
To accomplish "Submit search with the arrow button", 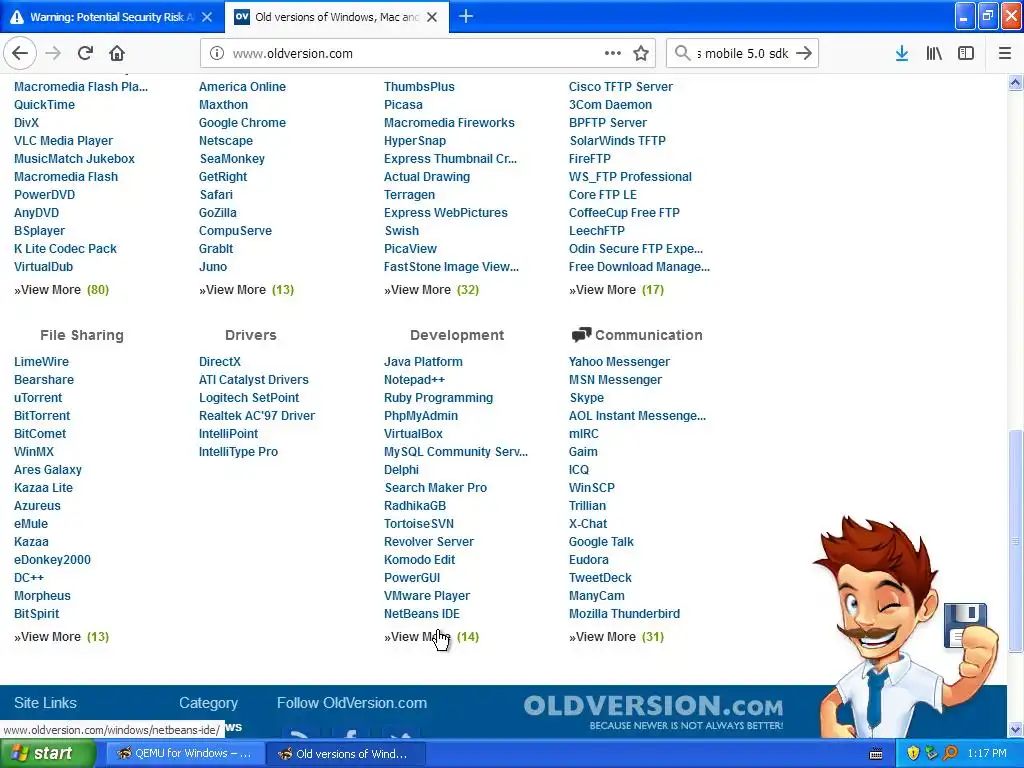I will [804, 54].
